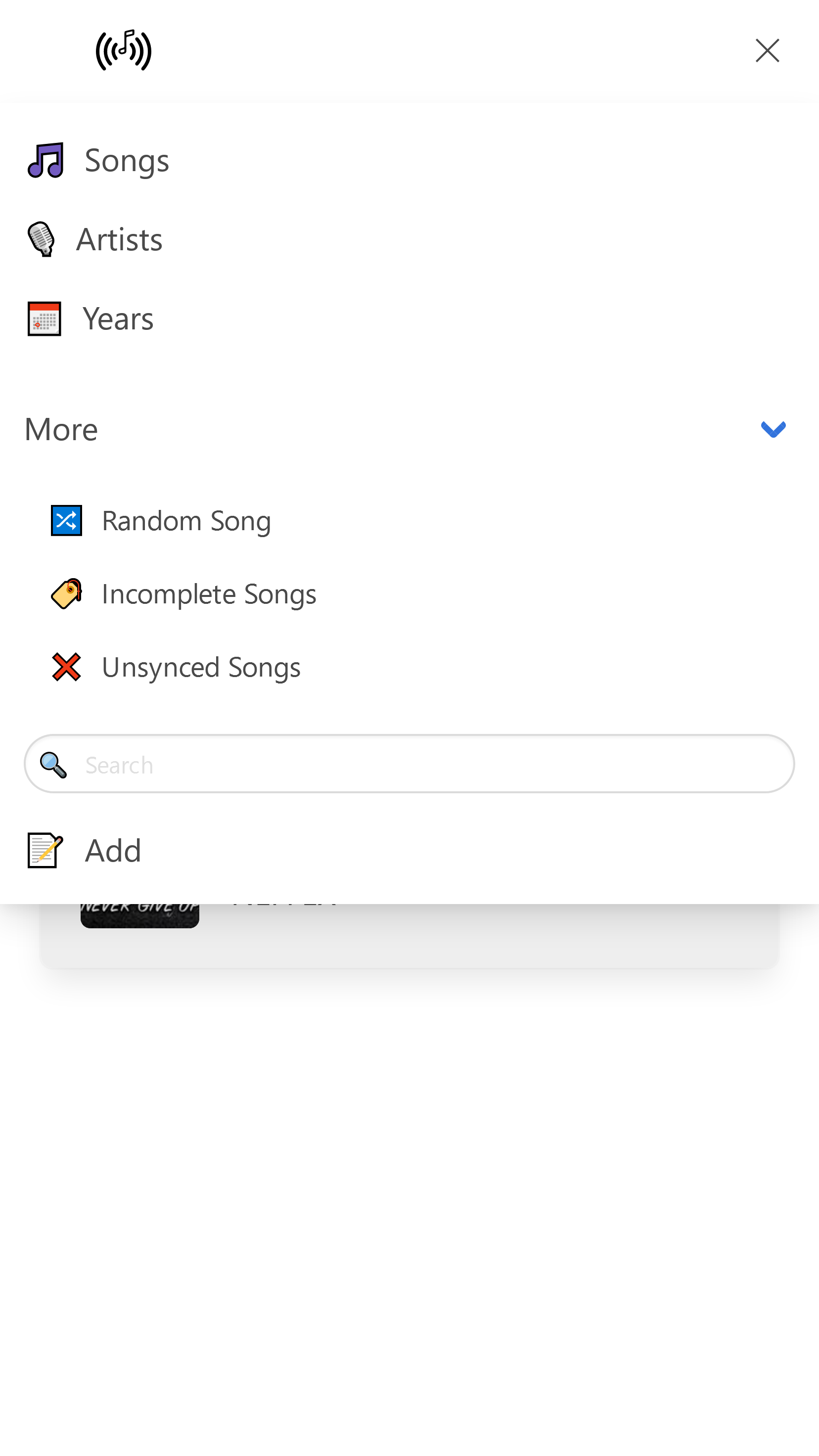This screenshot has width=819, height=1456.
Task: Focus the Search input field
Action: tap(409, 764)
